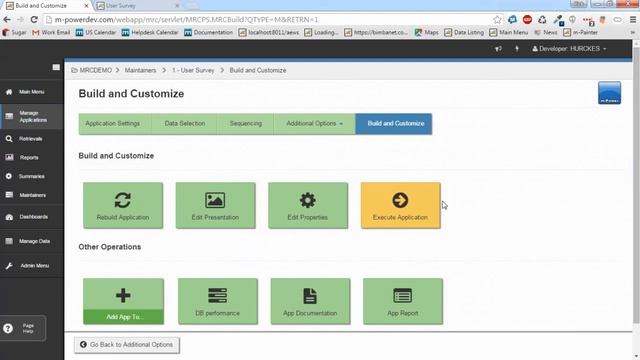Click the m-Power logo at top right
640x360 pixels.
pyautogui.click(x=609, y=93)
